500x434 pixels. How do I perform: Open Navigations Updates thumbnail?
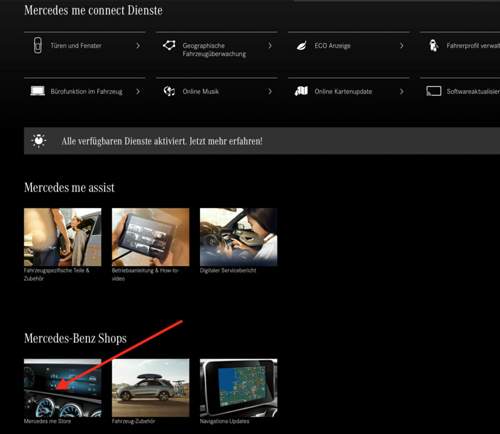click(239, 388)
